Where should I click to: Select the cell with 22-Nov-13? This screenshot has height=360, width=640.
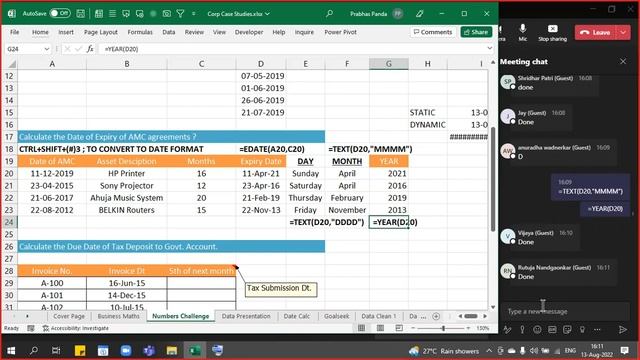261,210
